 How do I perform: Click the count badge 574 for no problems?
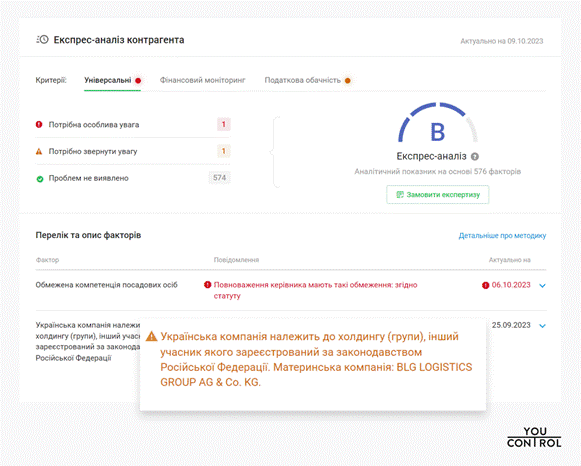pos(219,178)
